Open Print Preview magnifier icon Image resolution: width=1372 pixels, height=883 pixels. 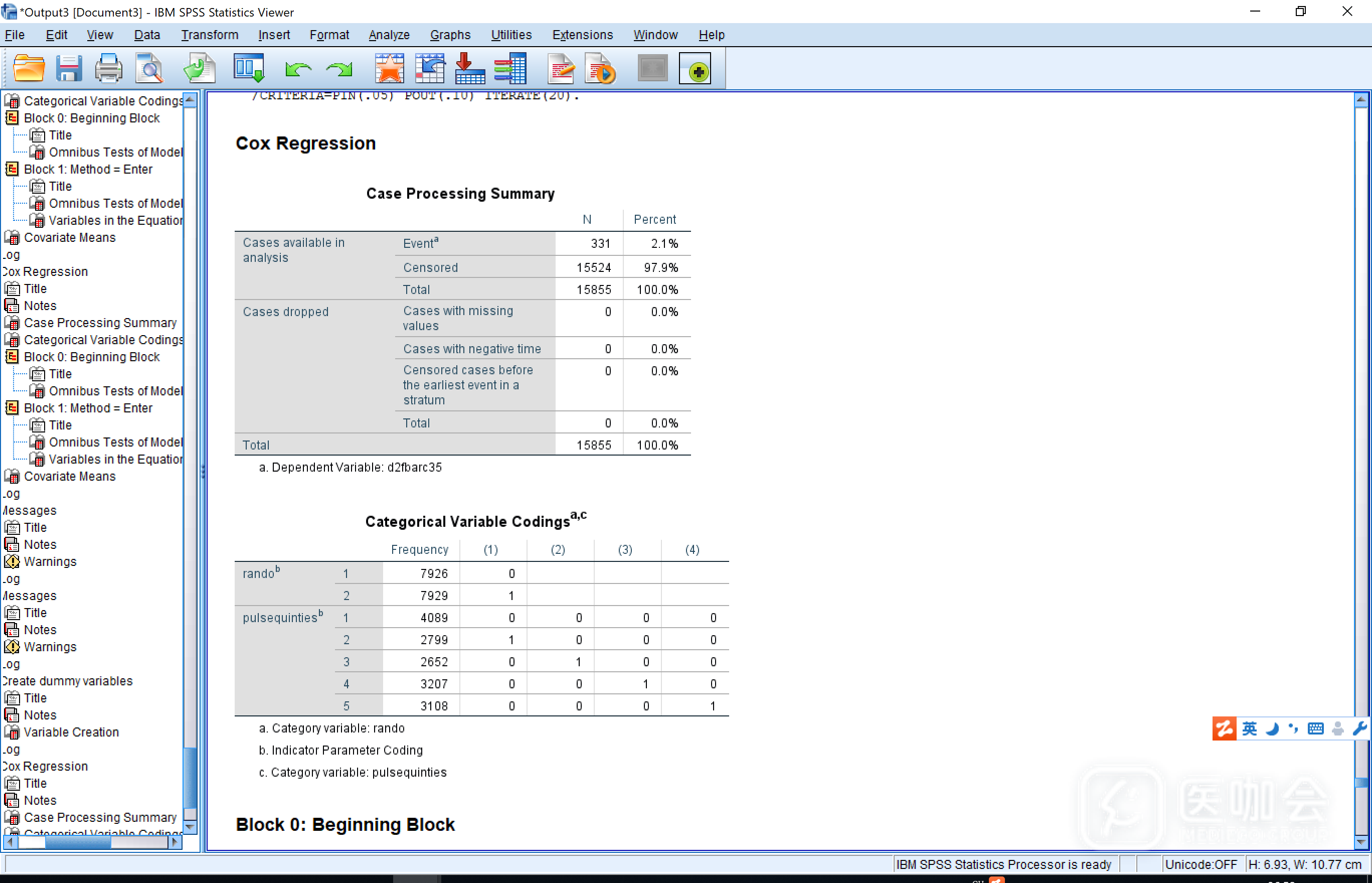click(x=149, y=69)
